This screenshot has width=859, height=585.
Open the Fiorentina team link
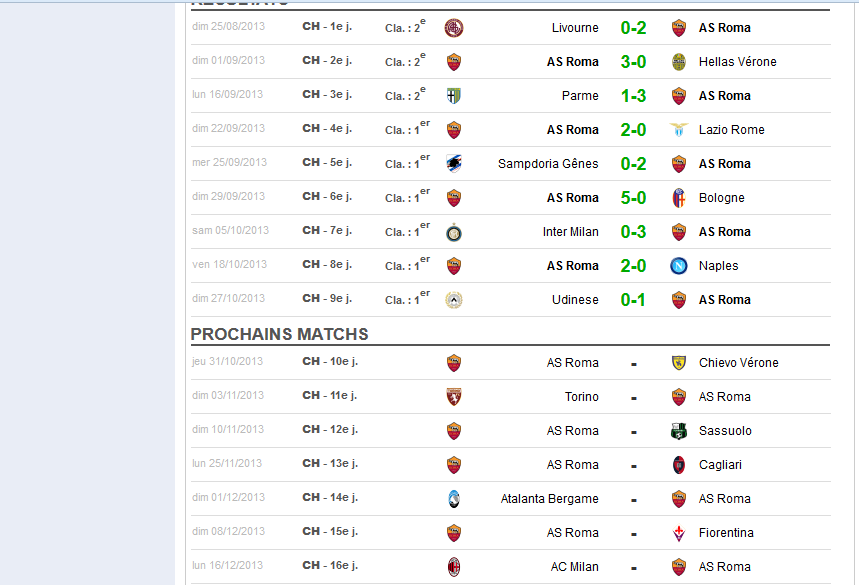click(726, 533)
